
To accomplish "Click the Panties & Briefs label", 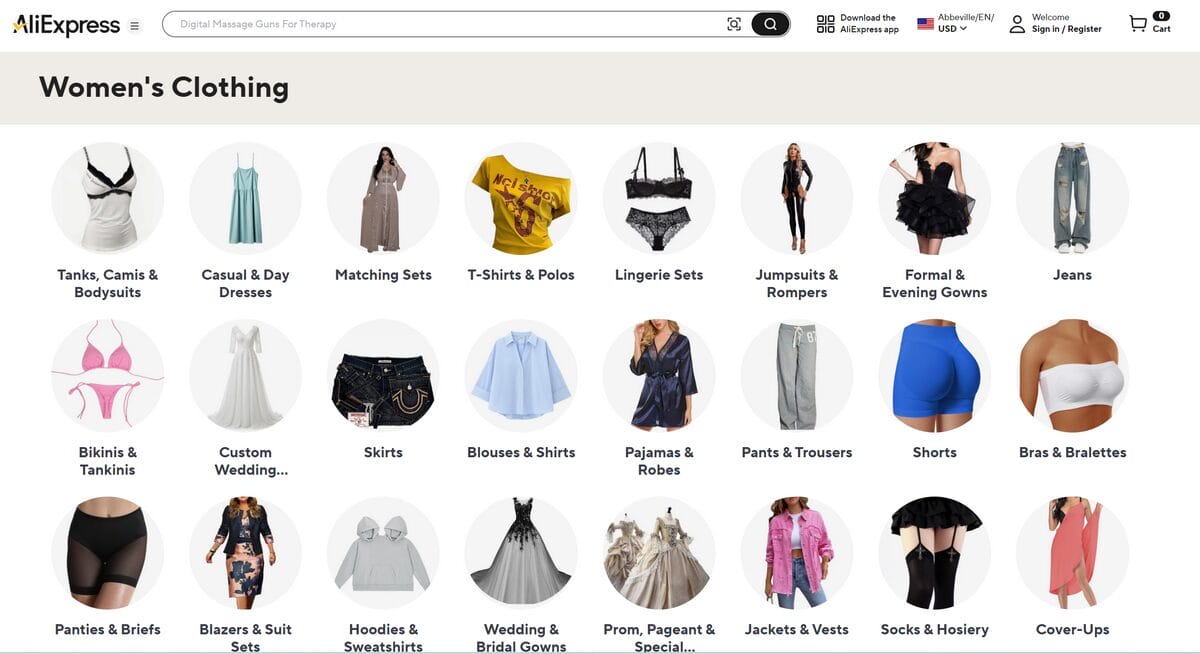I will pyautogui.click(x=108, y=629).
